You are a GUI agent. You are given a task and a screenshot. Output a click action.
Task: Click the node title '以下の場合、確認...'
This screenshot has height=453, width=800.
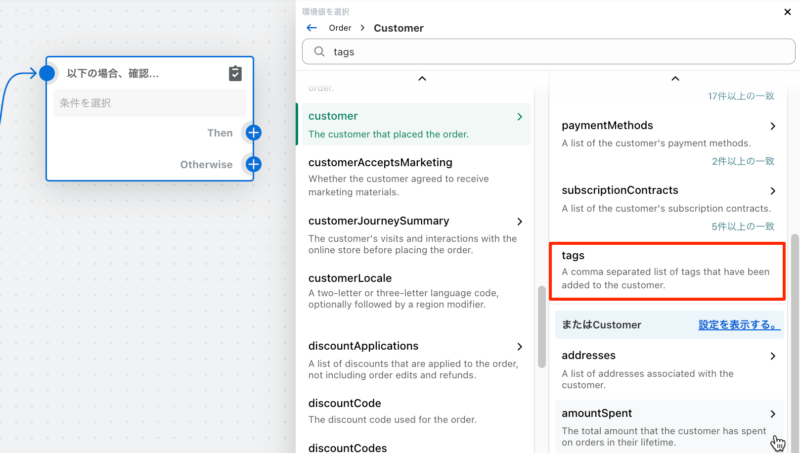(113, 73)
